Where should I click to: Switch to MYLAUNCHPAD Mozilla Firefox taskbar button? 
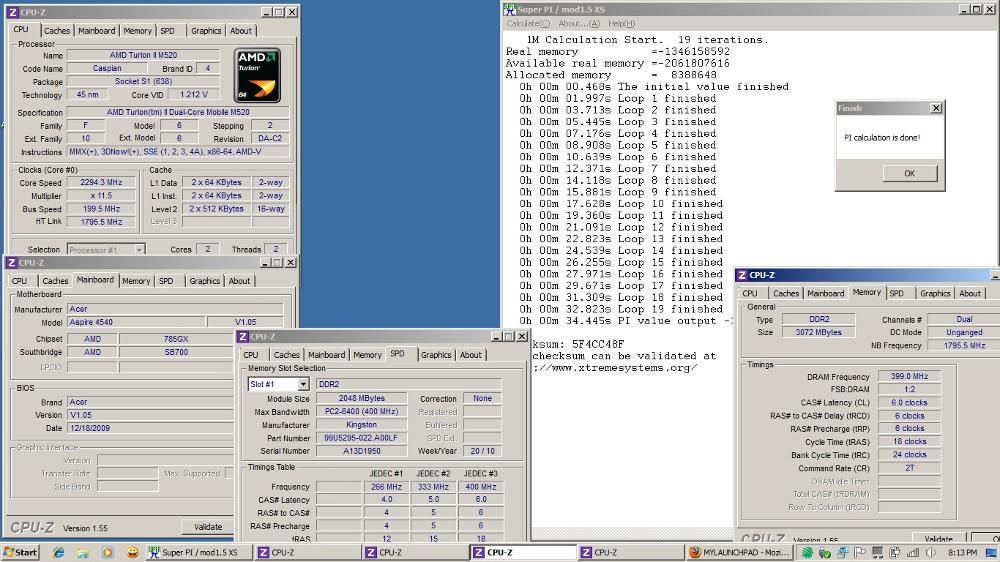pyautogui.click(x=739, y=552)
